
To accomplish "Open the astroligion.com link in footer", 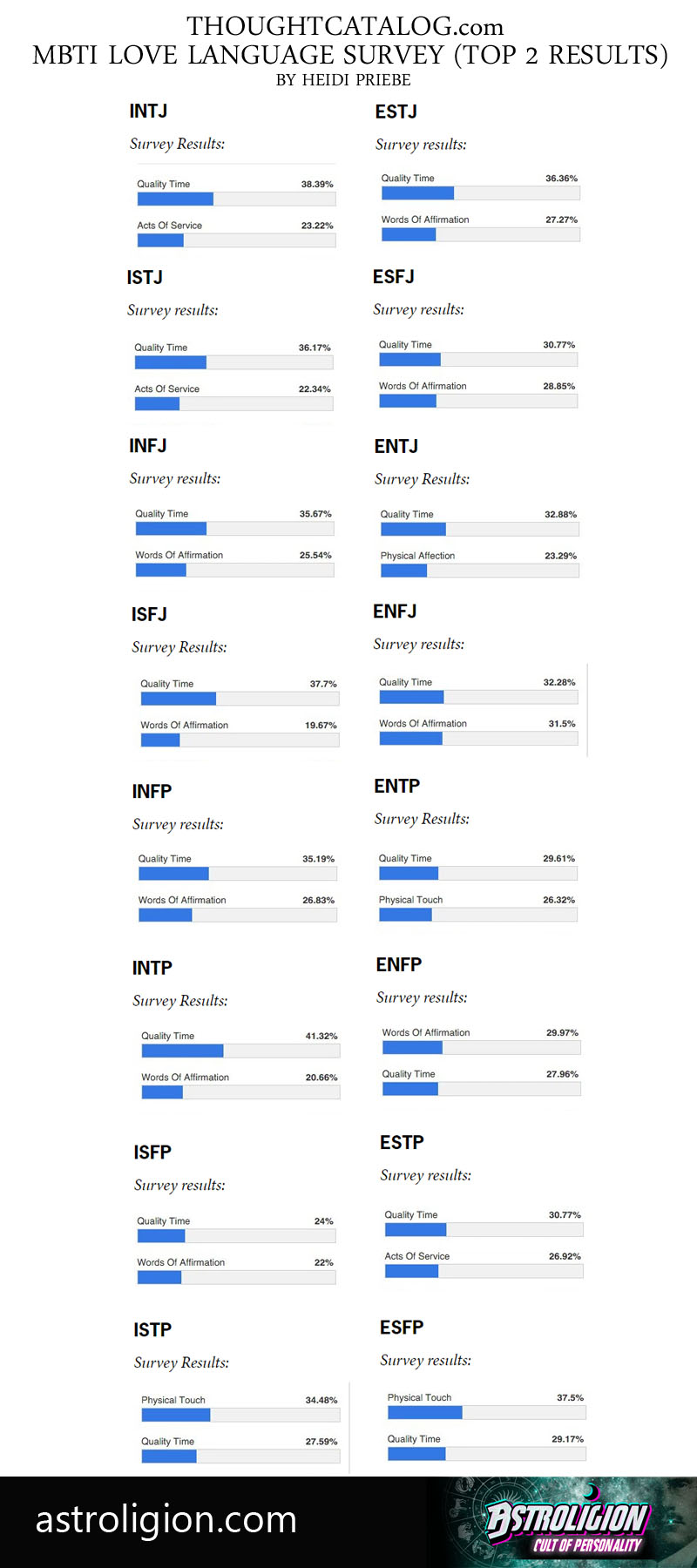I will click(166, 1519).
